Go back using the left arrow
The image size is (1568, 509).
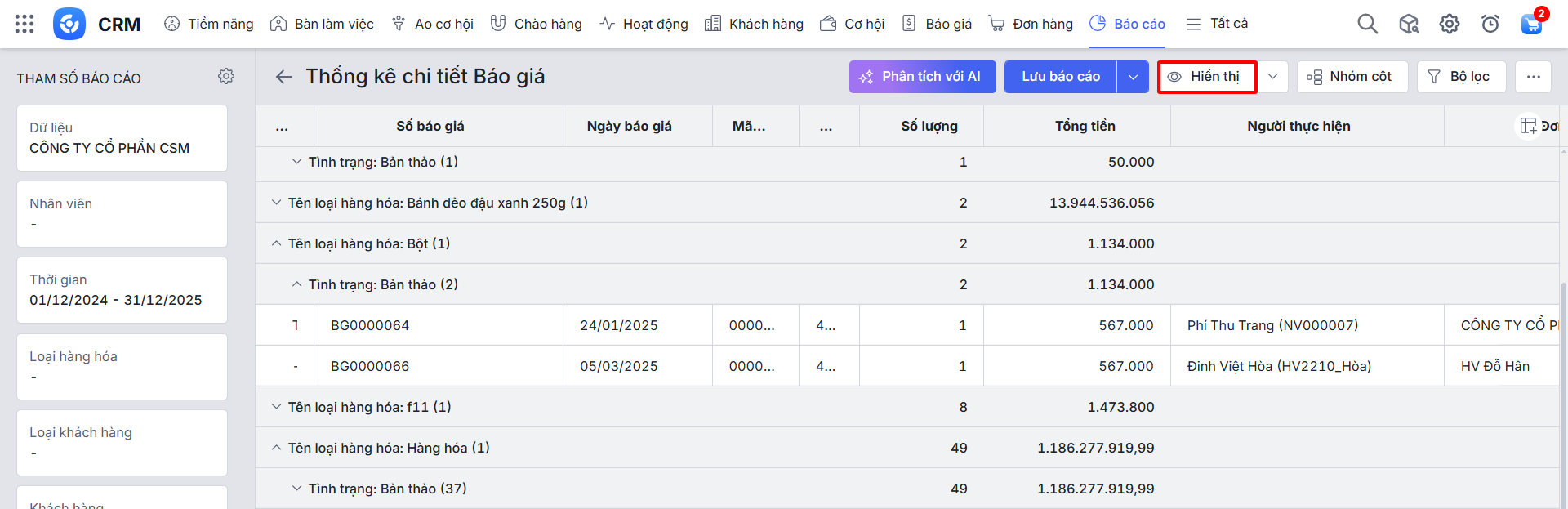point(283,77)
